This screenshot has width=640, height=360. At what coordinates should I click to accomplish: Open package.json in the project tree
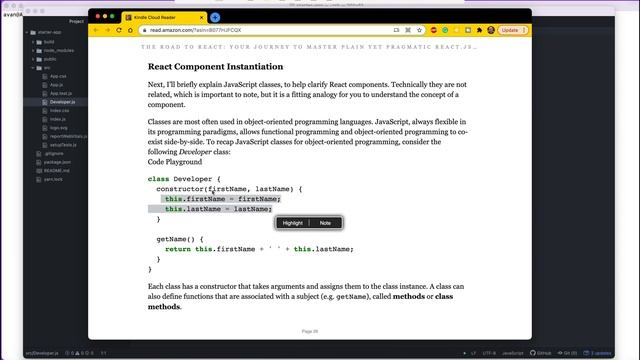[x=57, y=162]
